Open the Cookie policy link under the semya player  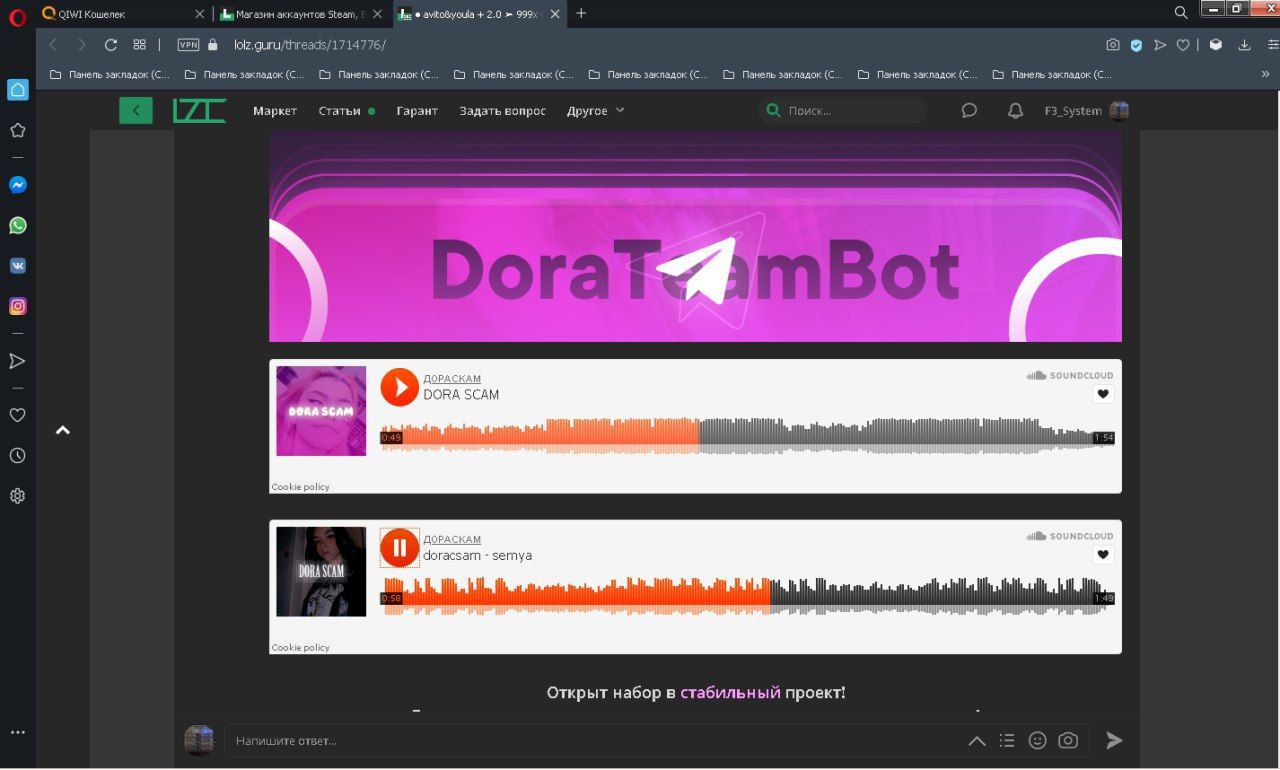[x=300, y=647]
